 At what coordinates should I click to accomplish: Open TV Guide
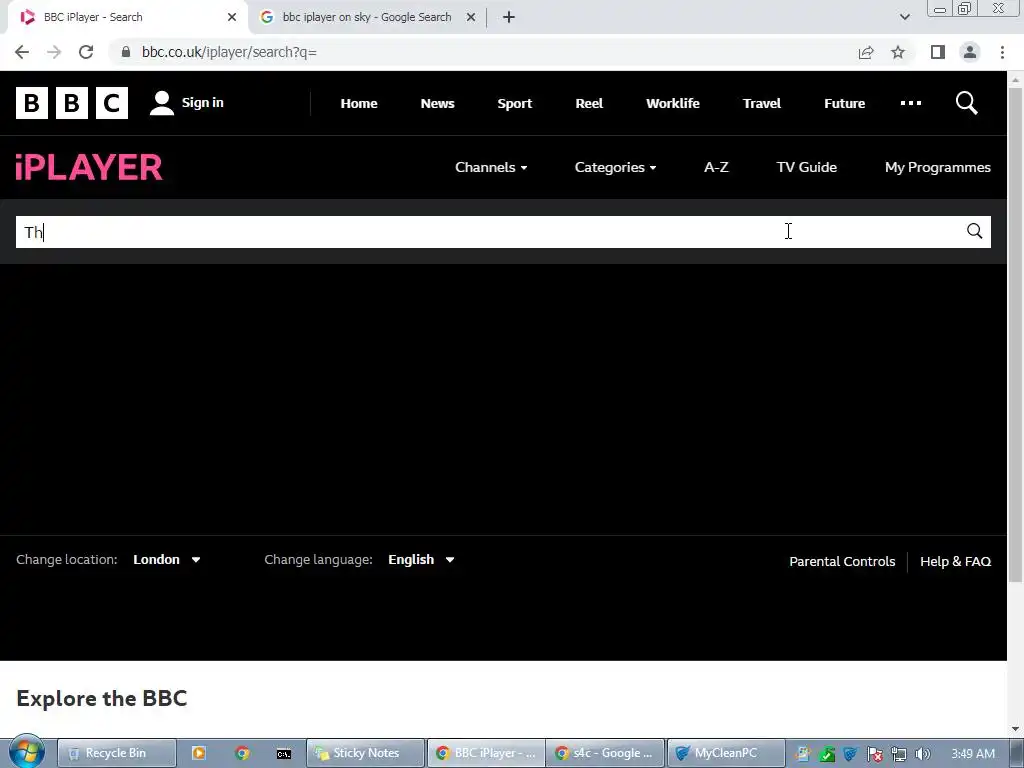pos(807,167)
